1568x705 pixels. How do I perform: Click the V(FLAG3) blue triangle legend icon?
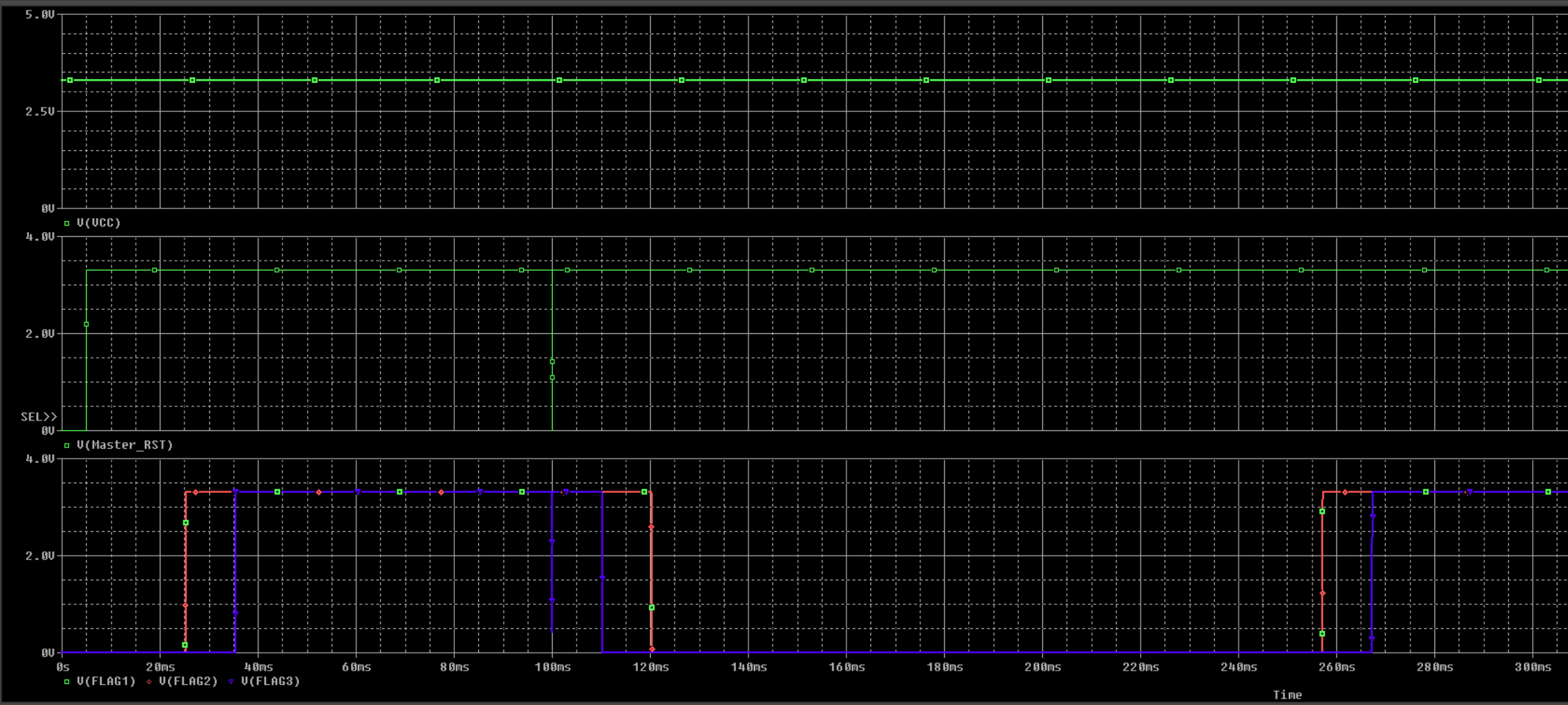click(x=231, y=682)
